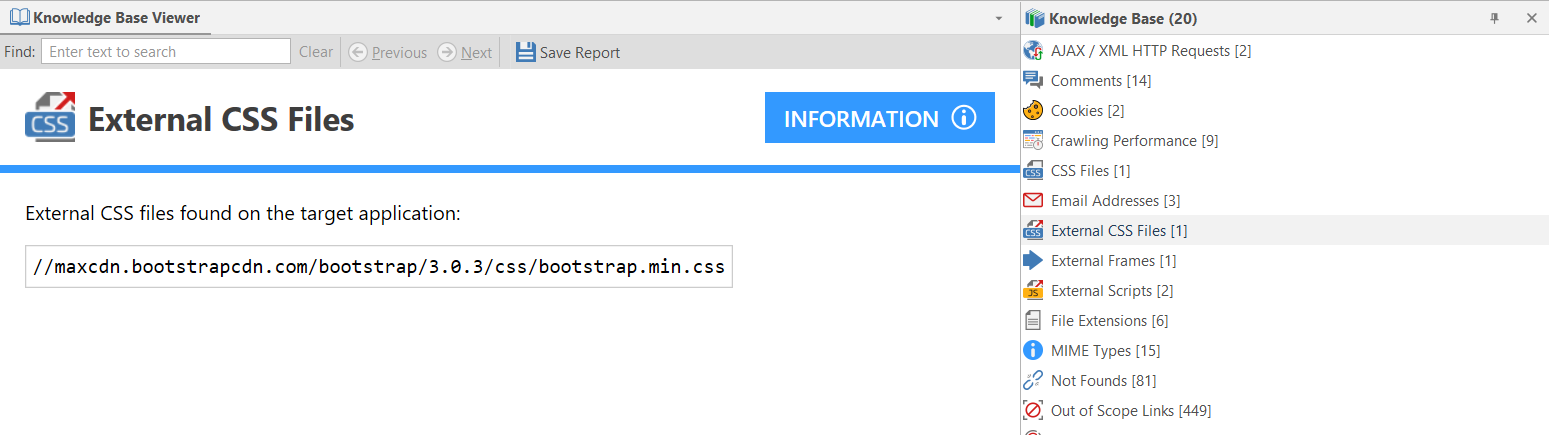Click the Out of Scope Links icon
1549x435 pixels.
pos(1033,411)
